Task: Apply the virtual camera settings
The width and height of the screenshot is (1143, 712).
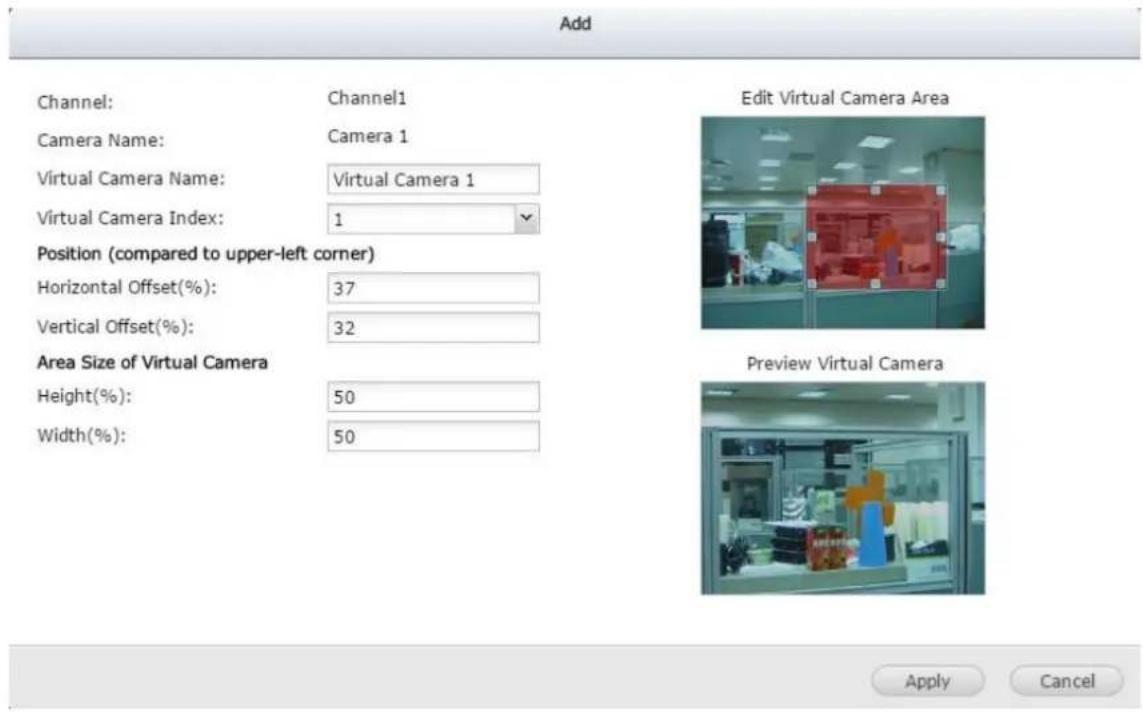Action: coord(927,681)
